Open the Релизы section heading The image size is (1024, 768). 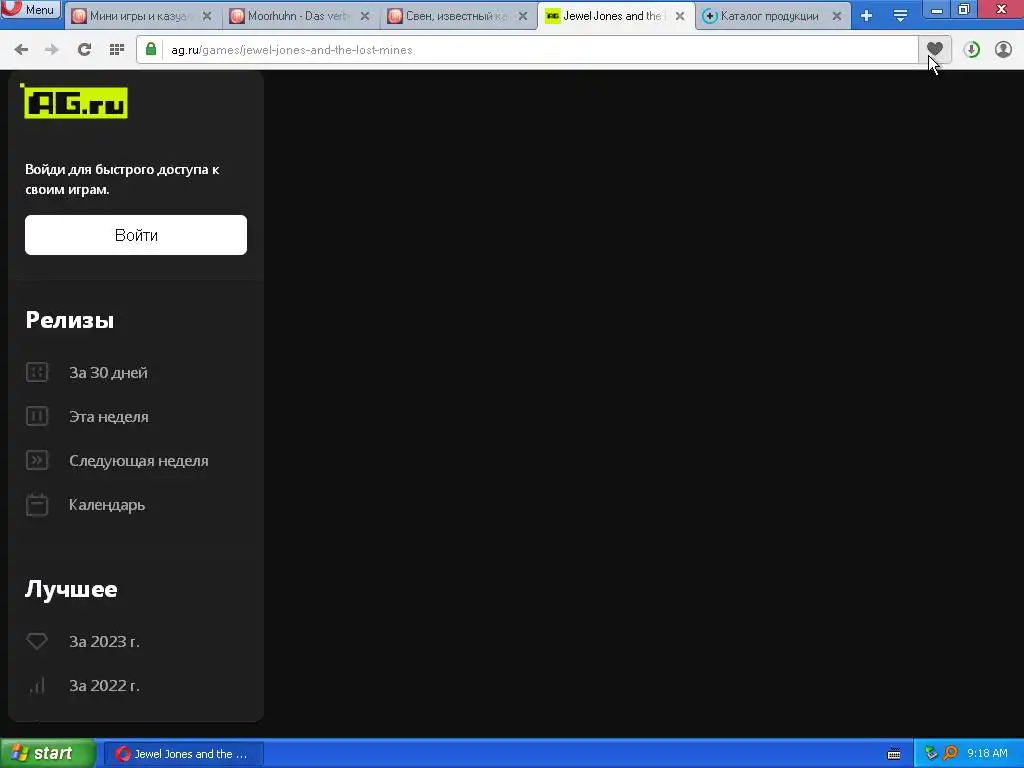pos(69,320)
